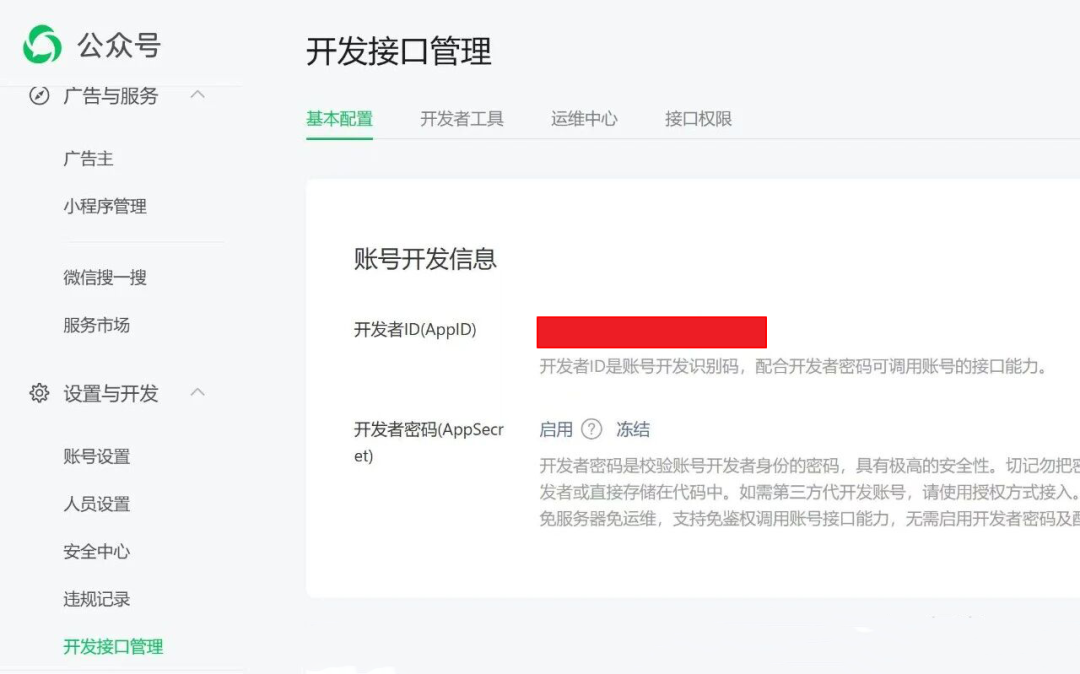Click 启用 to enable AppSecret
Image resolution: width=1080 pixels, height=674 pixels.
(x=554, y=429)
